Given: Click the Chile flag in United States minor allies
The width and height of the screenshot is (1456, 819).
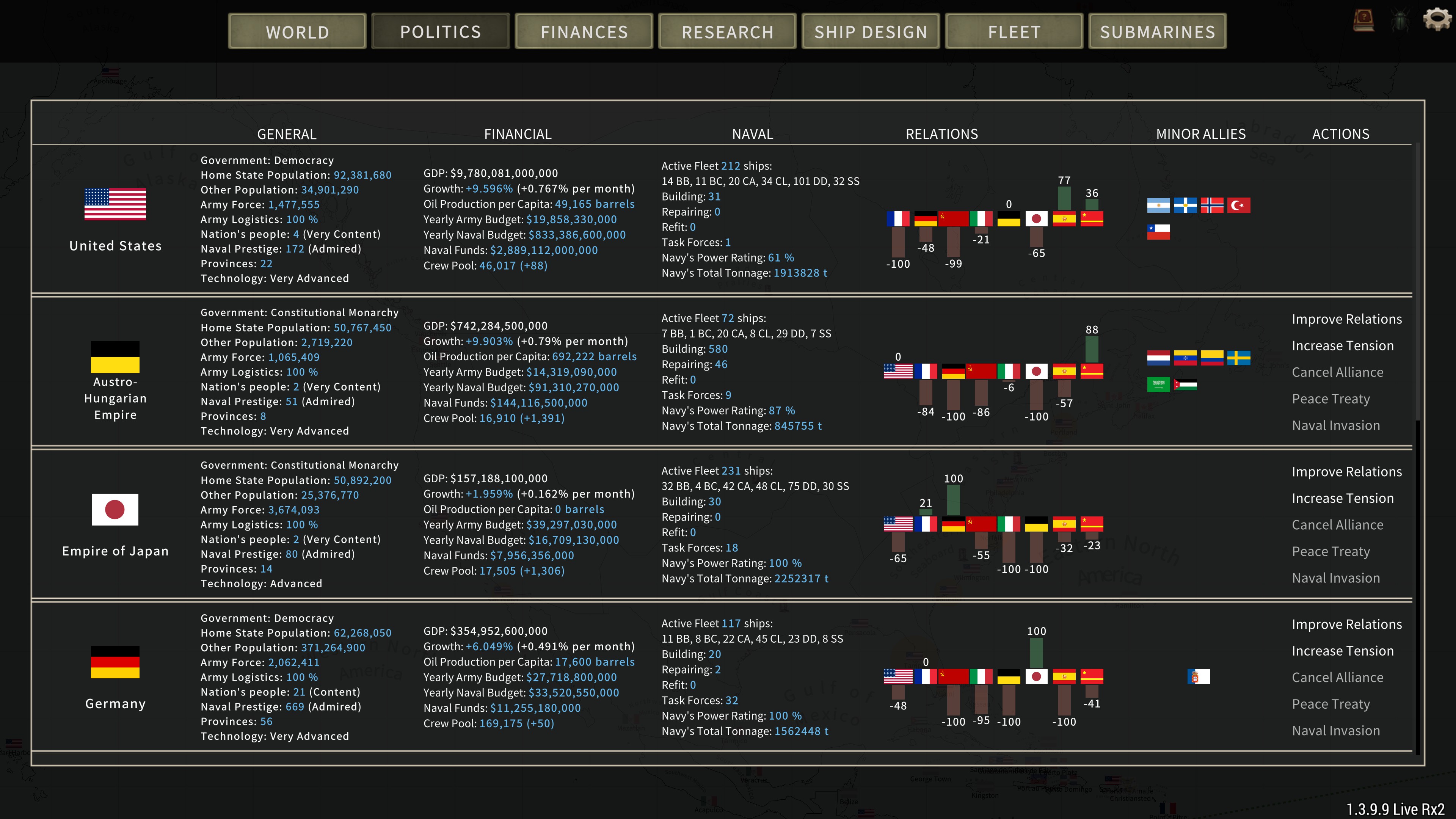Looking at the screenshot, I should [1158, 232].
